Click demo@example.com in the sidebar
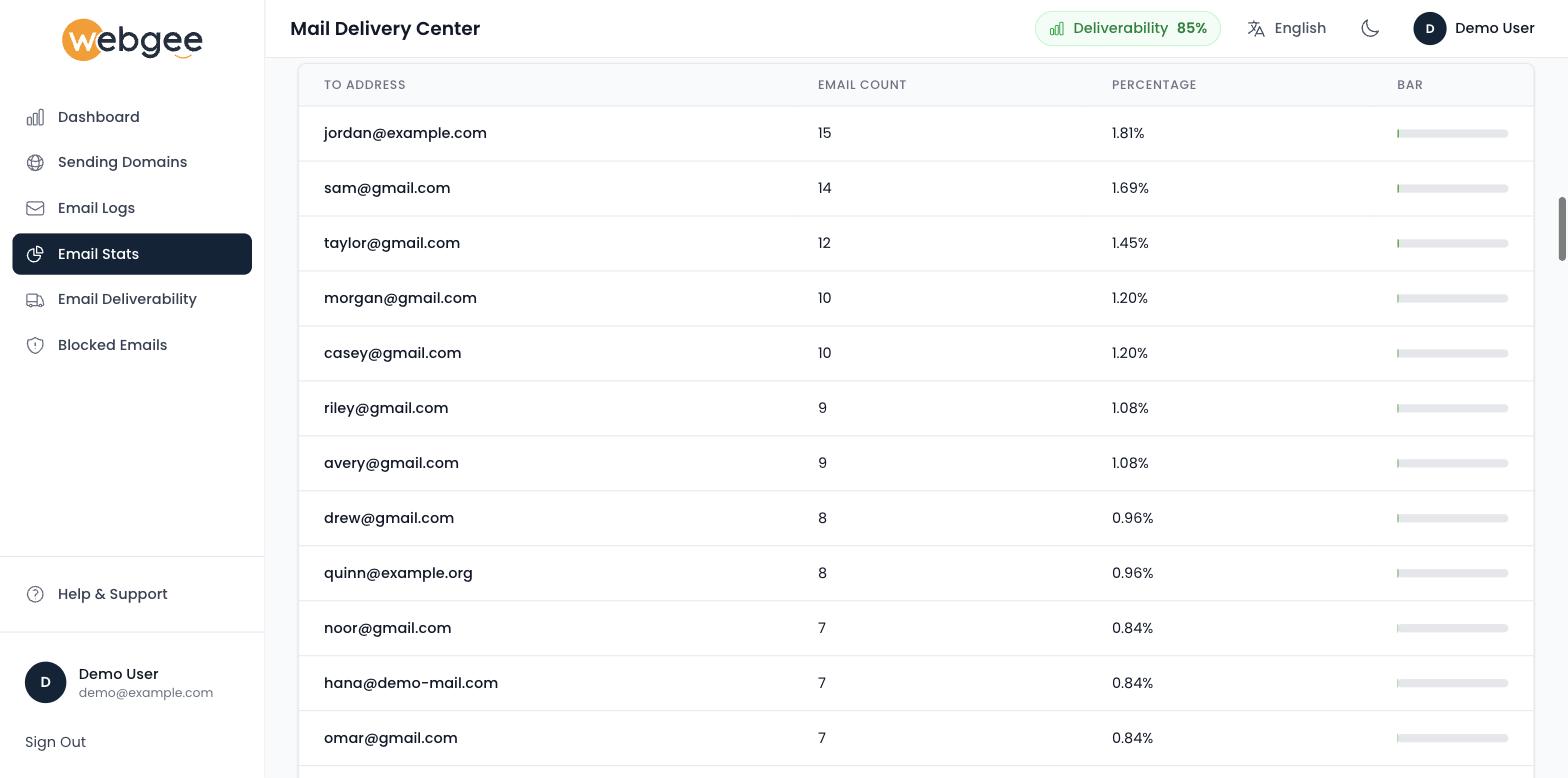Image resolution: width=1568 pixels, height=778 pixels. (146, 693)
